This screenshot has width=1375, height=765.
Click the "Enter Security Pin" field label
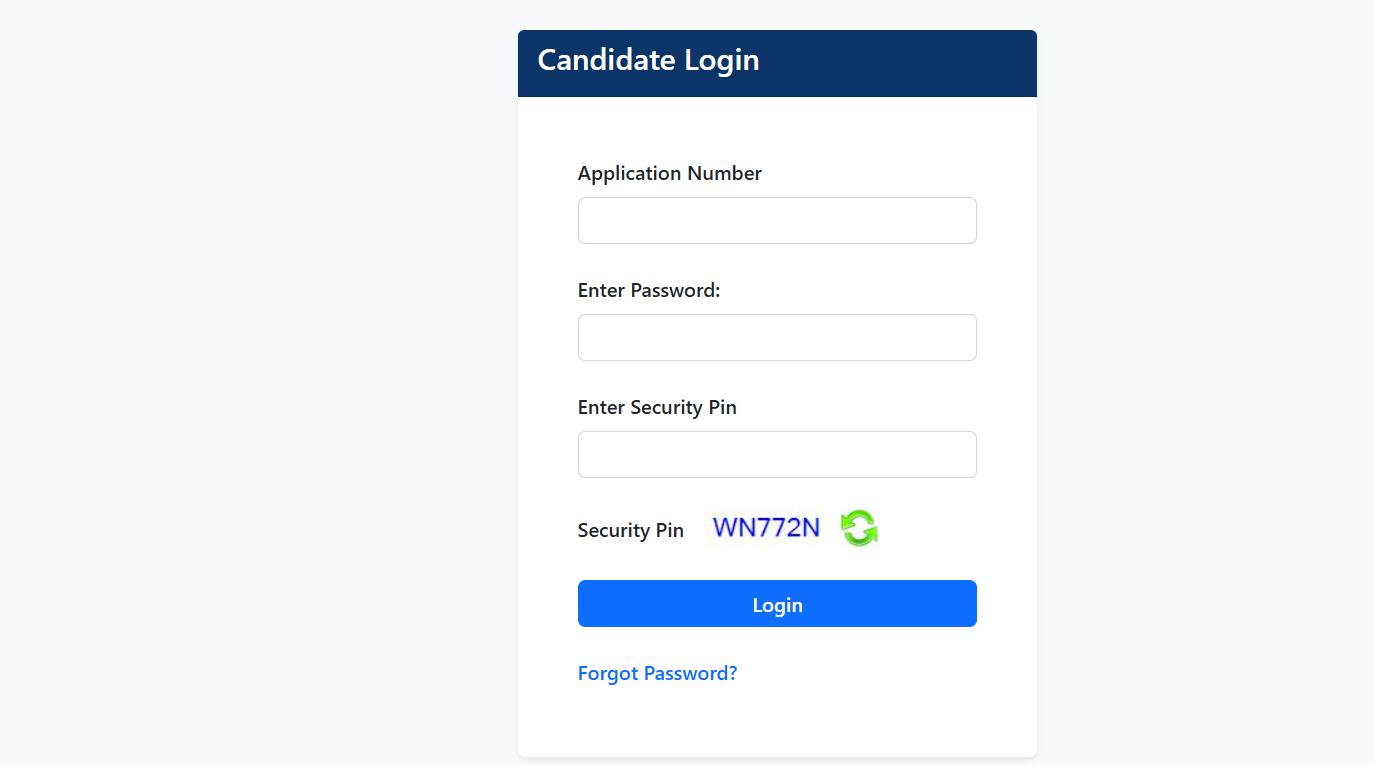(x=657, y=407)
